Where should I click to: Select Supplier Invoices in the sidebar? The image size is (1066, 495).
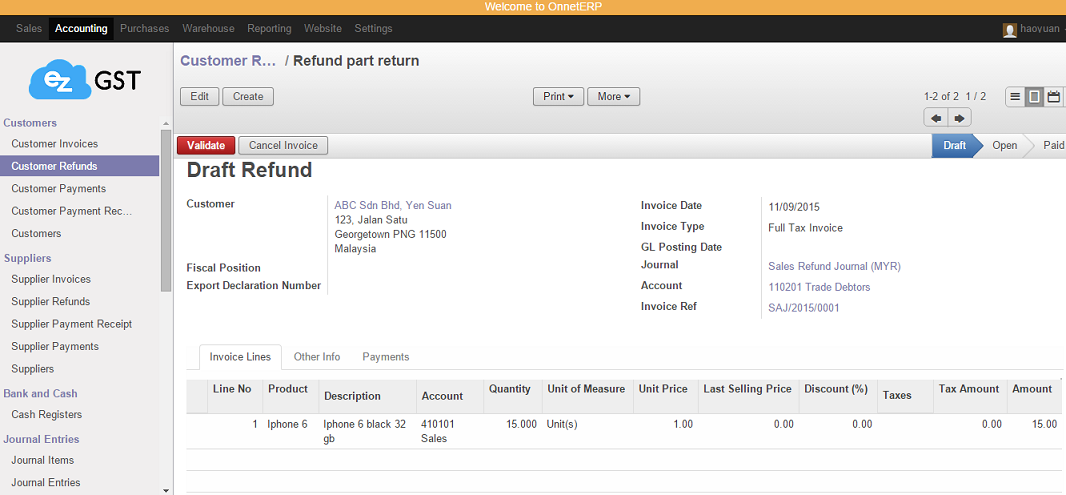pos(51,279)
